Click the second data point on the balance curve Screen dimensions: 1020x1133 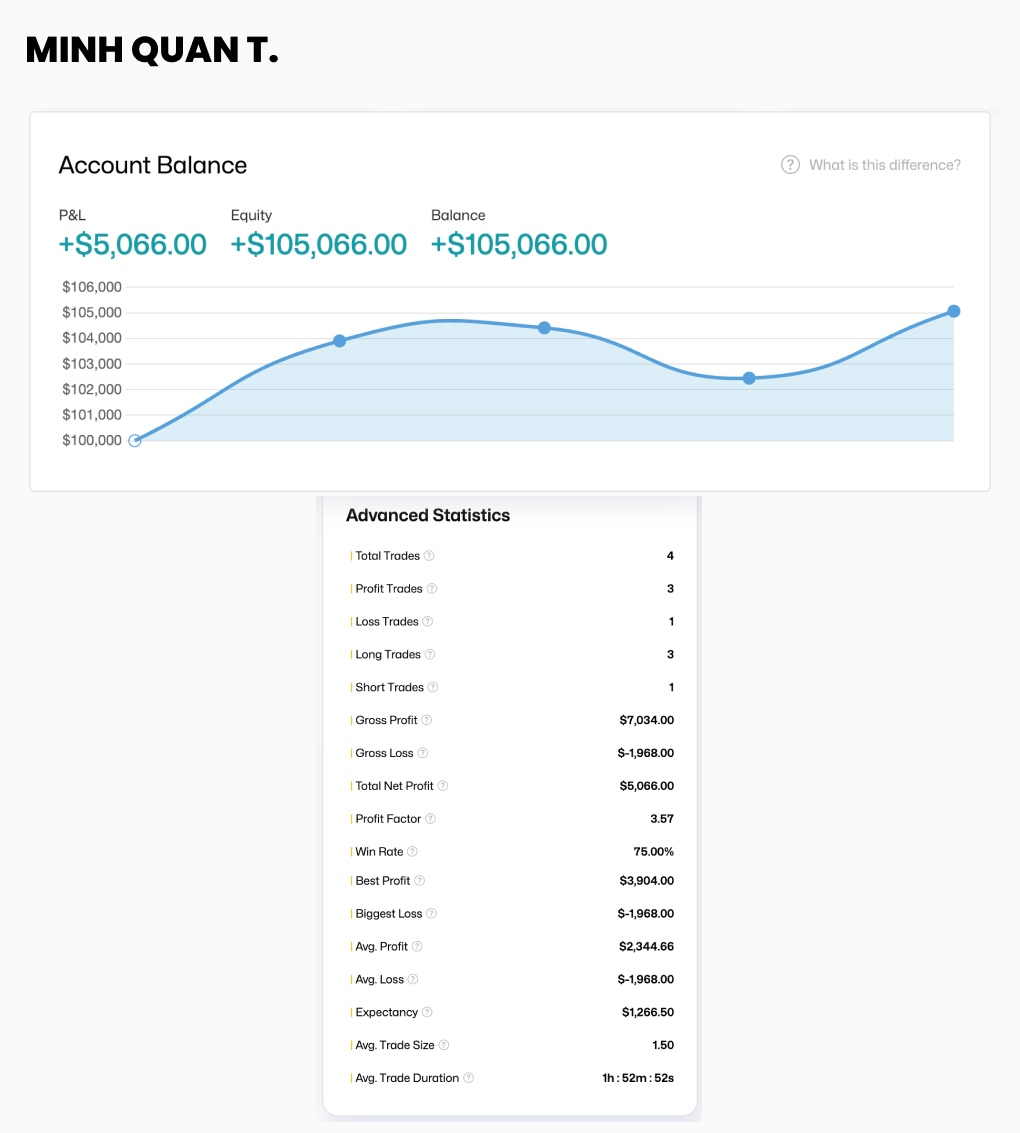pos(339,341)
